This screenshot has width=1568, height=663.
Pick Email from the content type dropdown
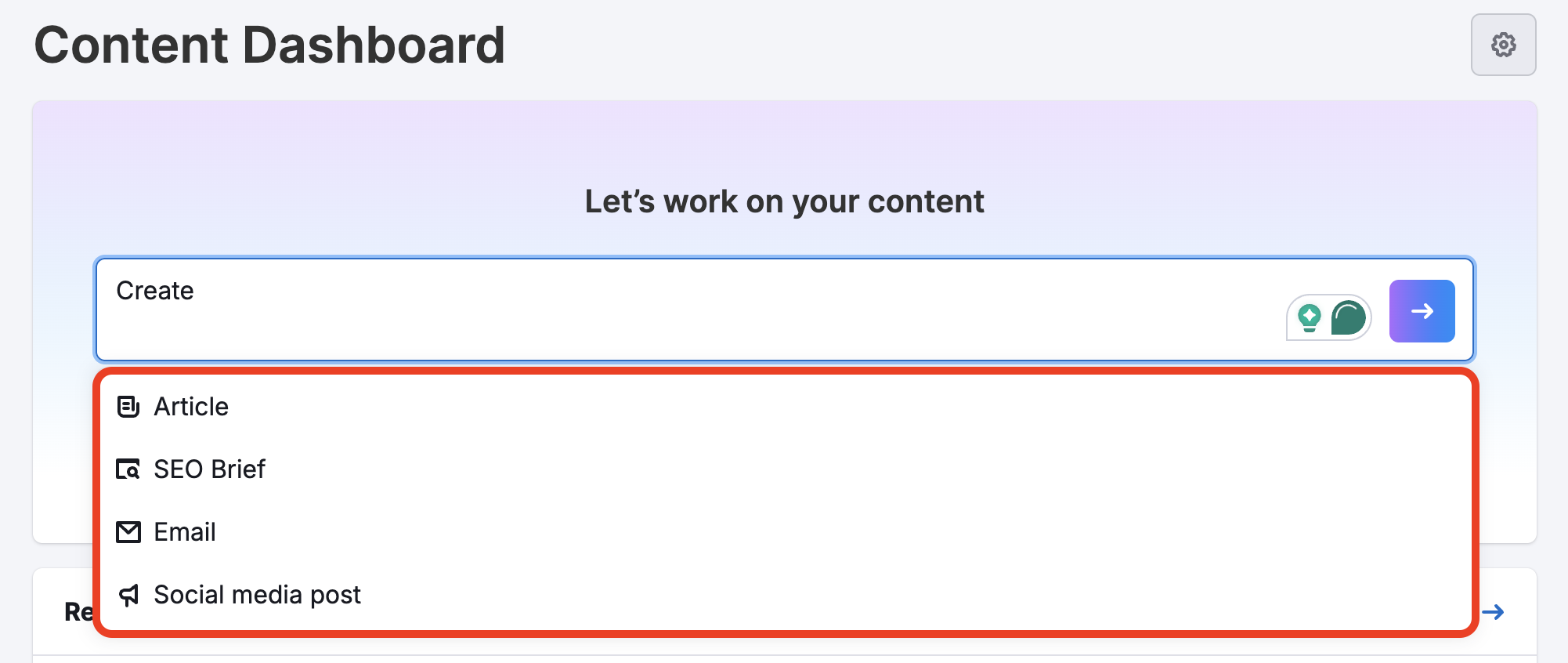[184, 531]
